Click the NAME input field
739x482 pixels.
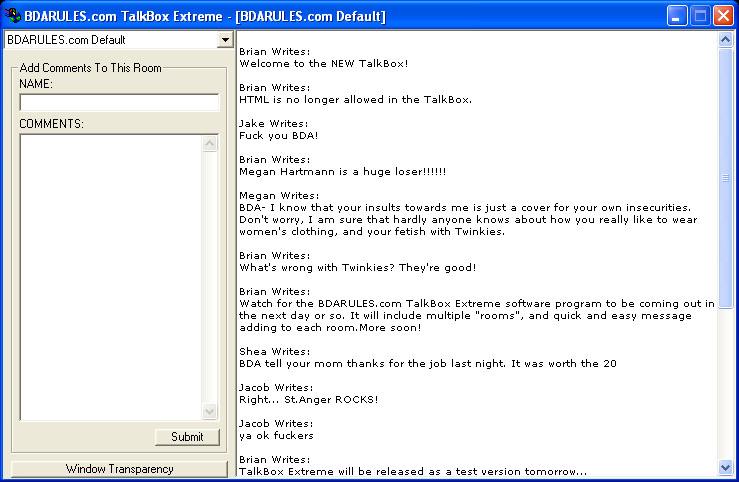point(119,102)
